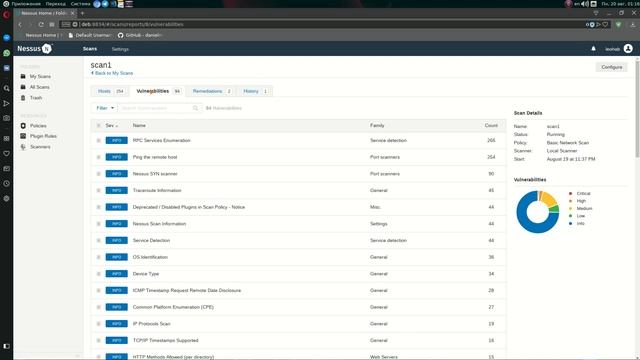Click the user avatar icon

tap(628, 49)
